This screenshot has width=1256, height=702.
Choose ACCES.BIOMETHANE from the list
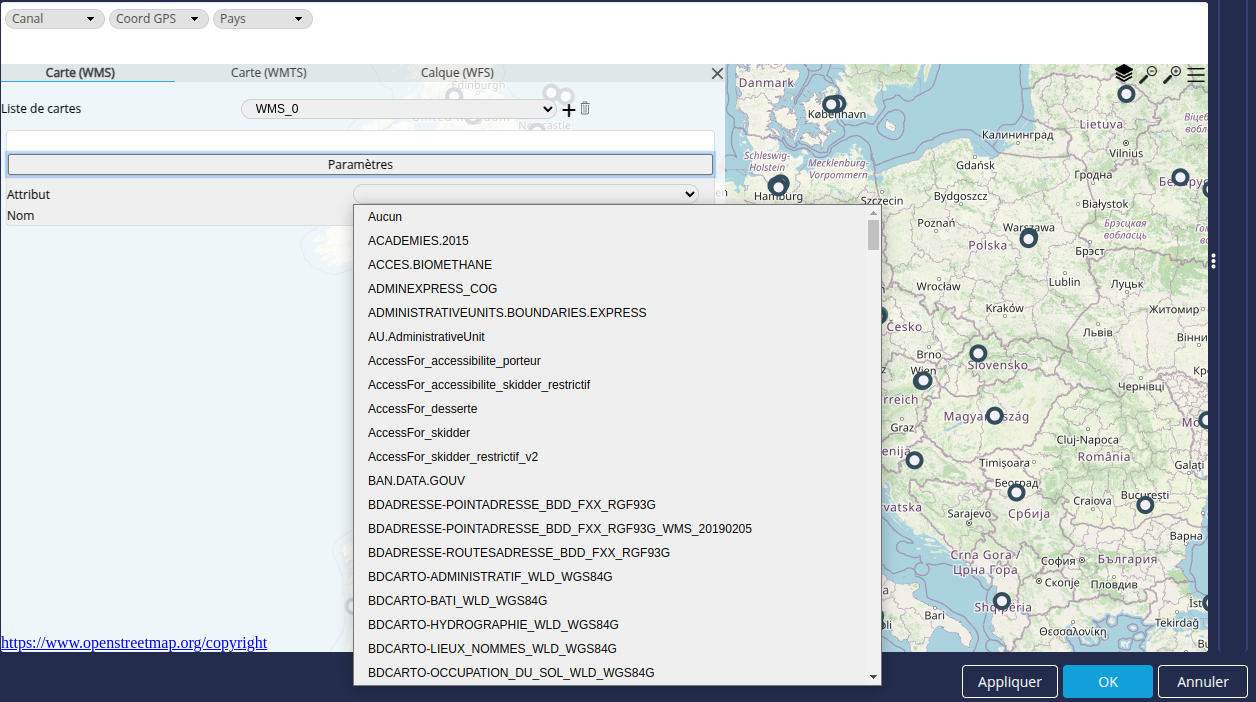pyautogui.click(x=610, y=265)
